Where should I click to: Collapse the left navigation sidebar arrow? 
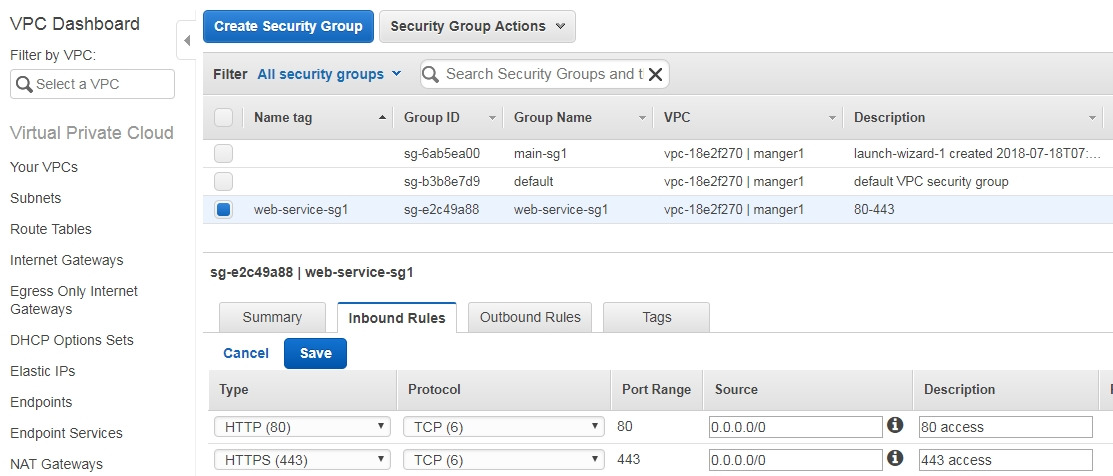[x=187, y=41]
